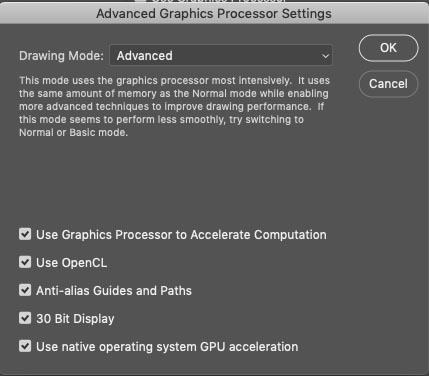Confirm settings with the OK button

point(388,48)
